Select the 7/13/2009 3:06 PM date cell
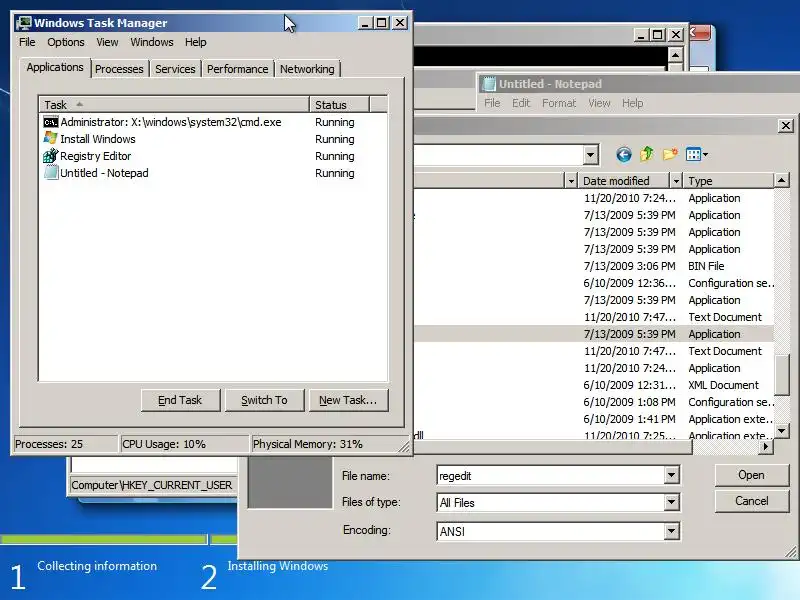800x600 pixels. pyautogui.click(x=629, y=266)
